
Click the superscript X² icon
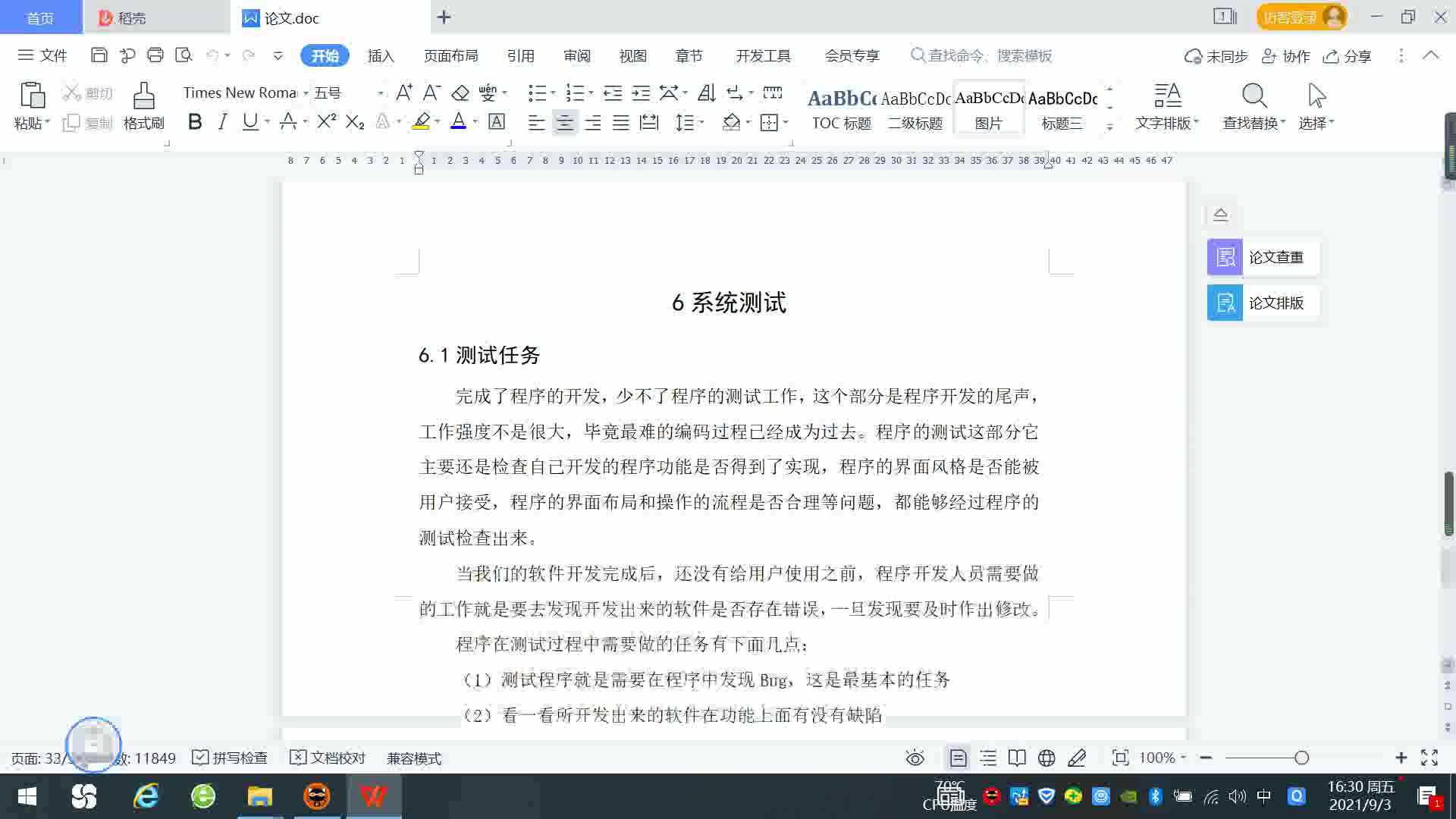click(x=326, y=122)
